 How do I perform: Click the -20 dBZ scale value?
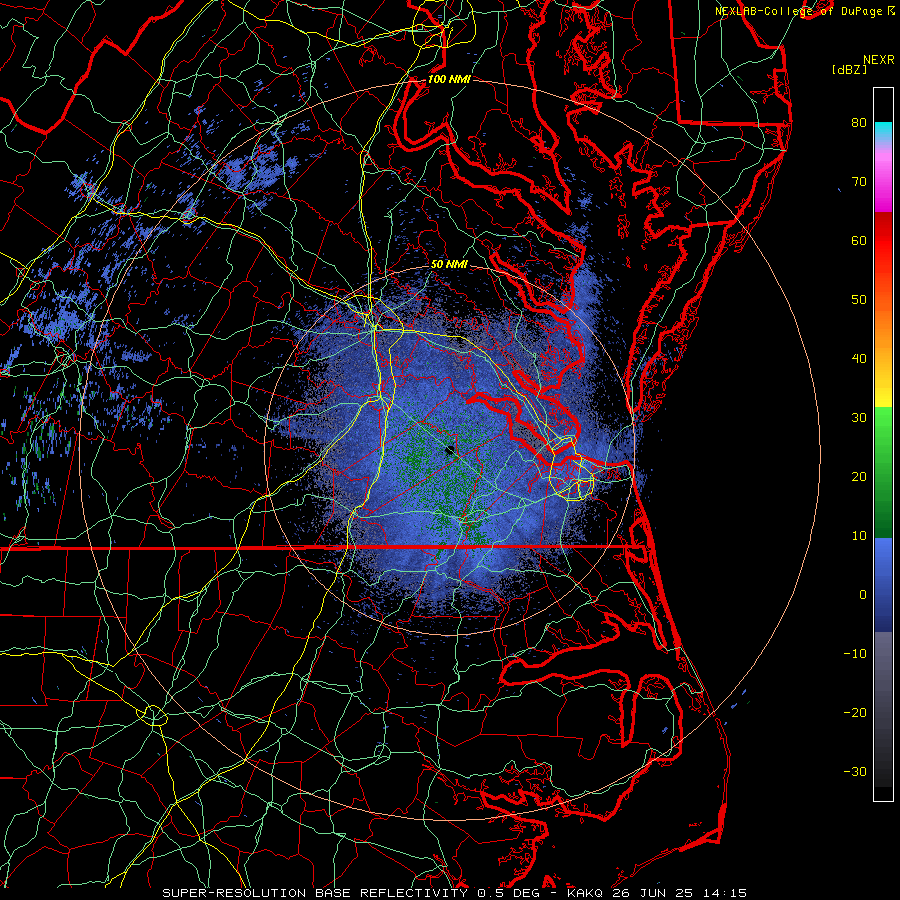tap(855, 713)
